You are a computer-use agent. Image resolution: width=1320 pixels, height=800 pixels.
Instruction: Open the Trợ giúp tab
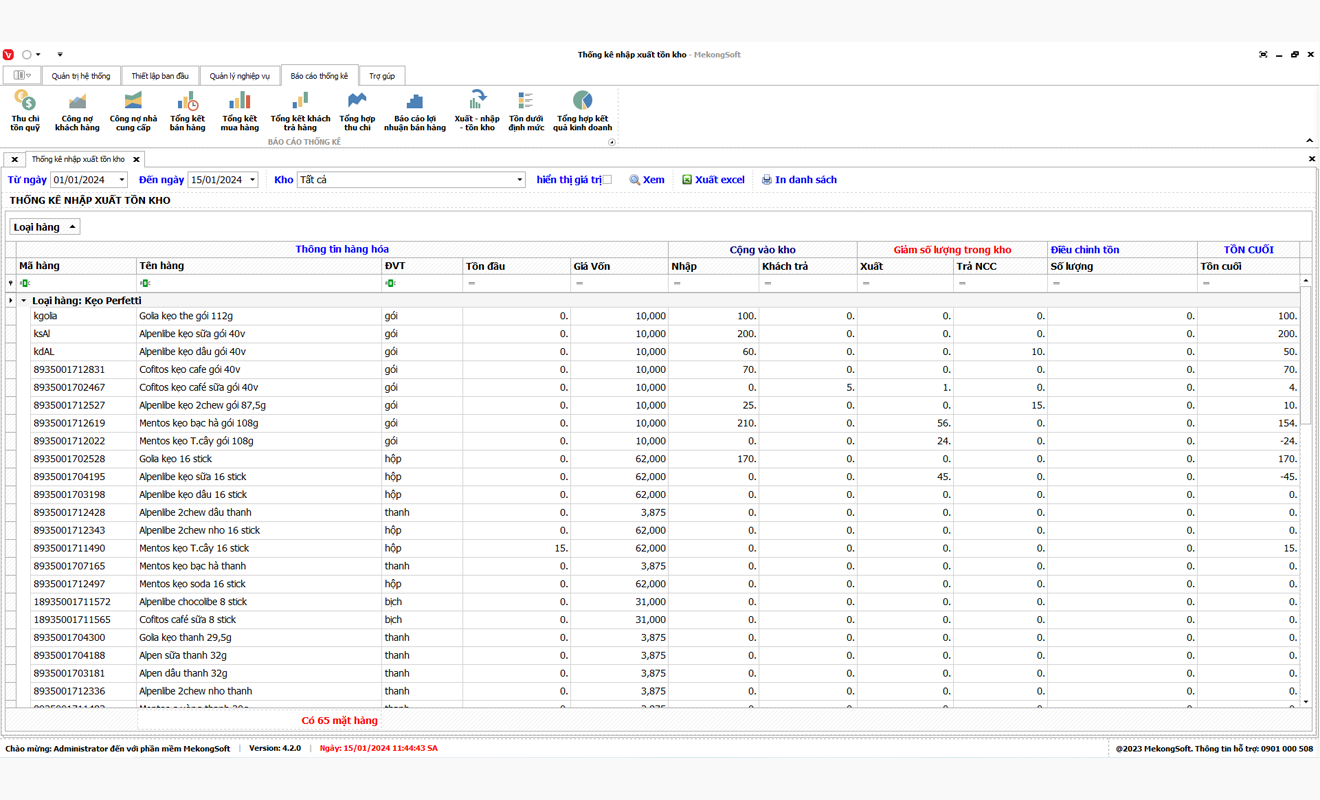382,76
